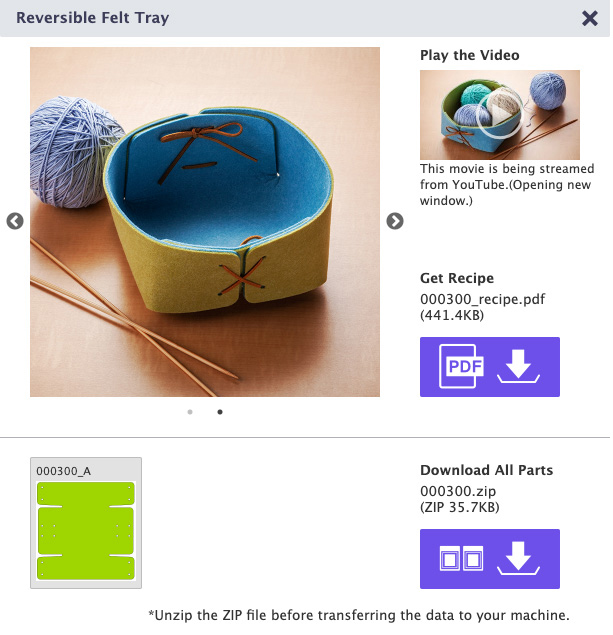Open the 000300_recipe.pdf file name
This screenshot has width=613, height=635.
(x=482, y=299)
